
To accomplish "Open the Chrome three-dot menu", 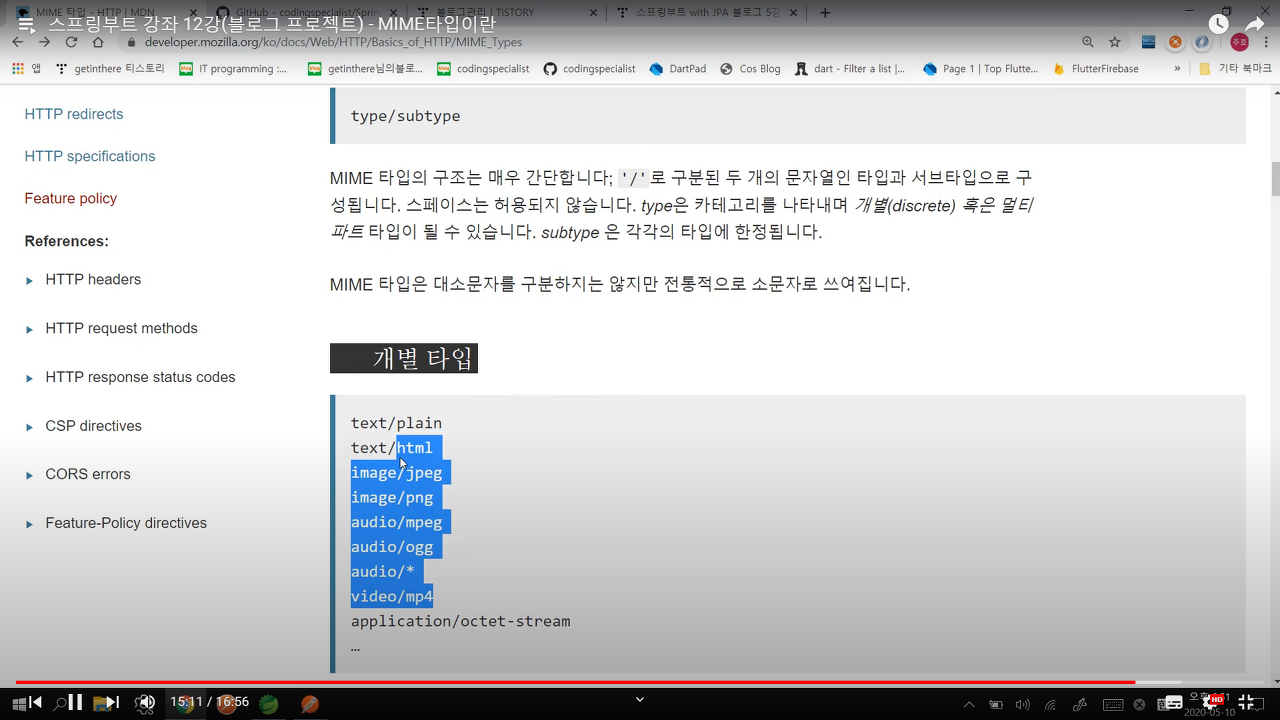I will click(1265, 42).
